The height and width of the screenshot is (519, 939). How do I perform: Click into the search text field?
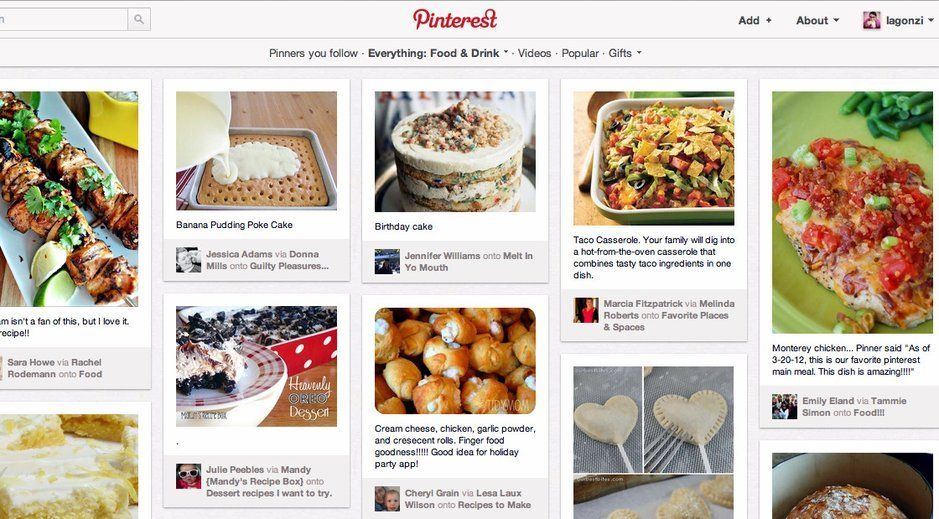pyautogui.click(x=63, y=19)
